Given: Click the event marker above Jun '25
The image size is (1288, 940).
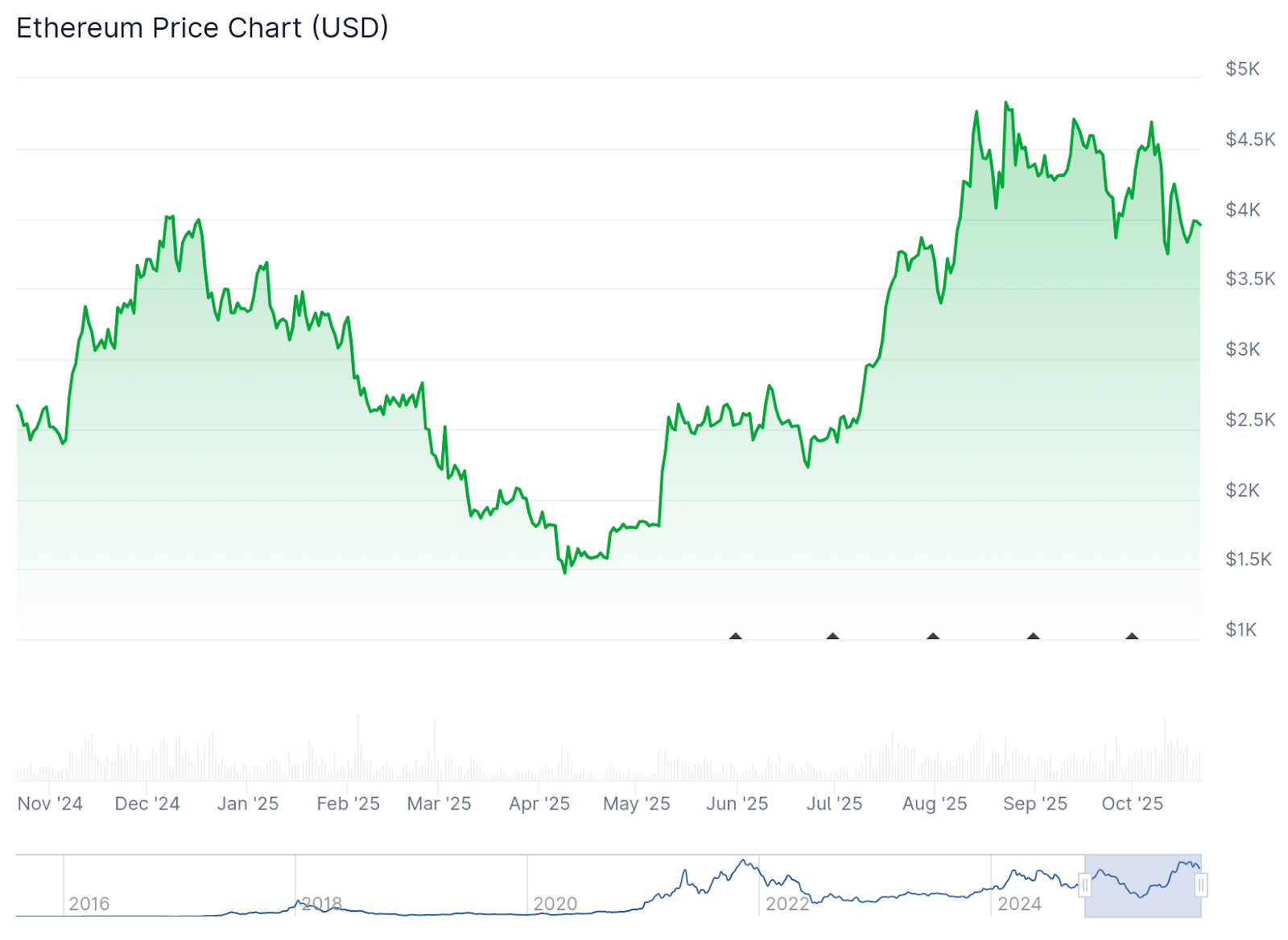Looking at the screenshot, I should 735,637.
